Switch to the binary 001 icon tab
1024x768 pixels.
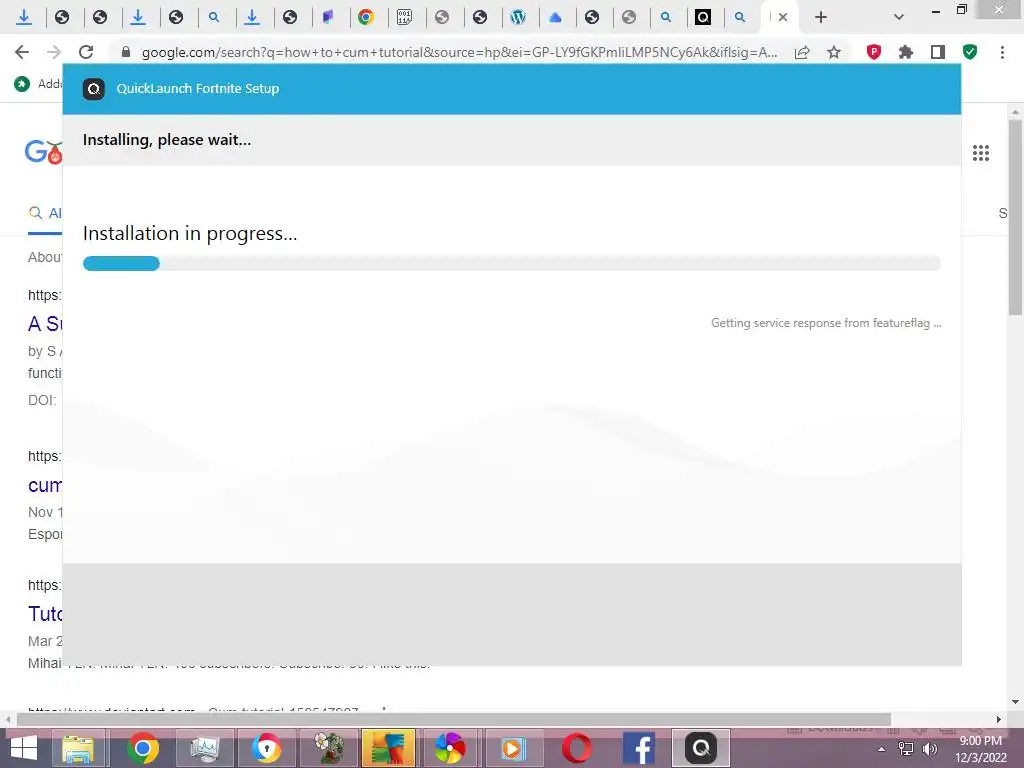[404, 17]
